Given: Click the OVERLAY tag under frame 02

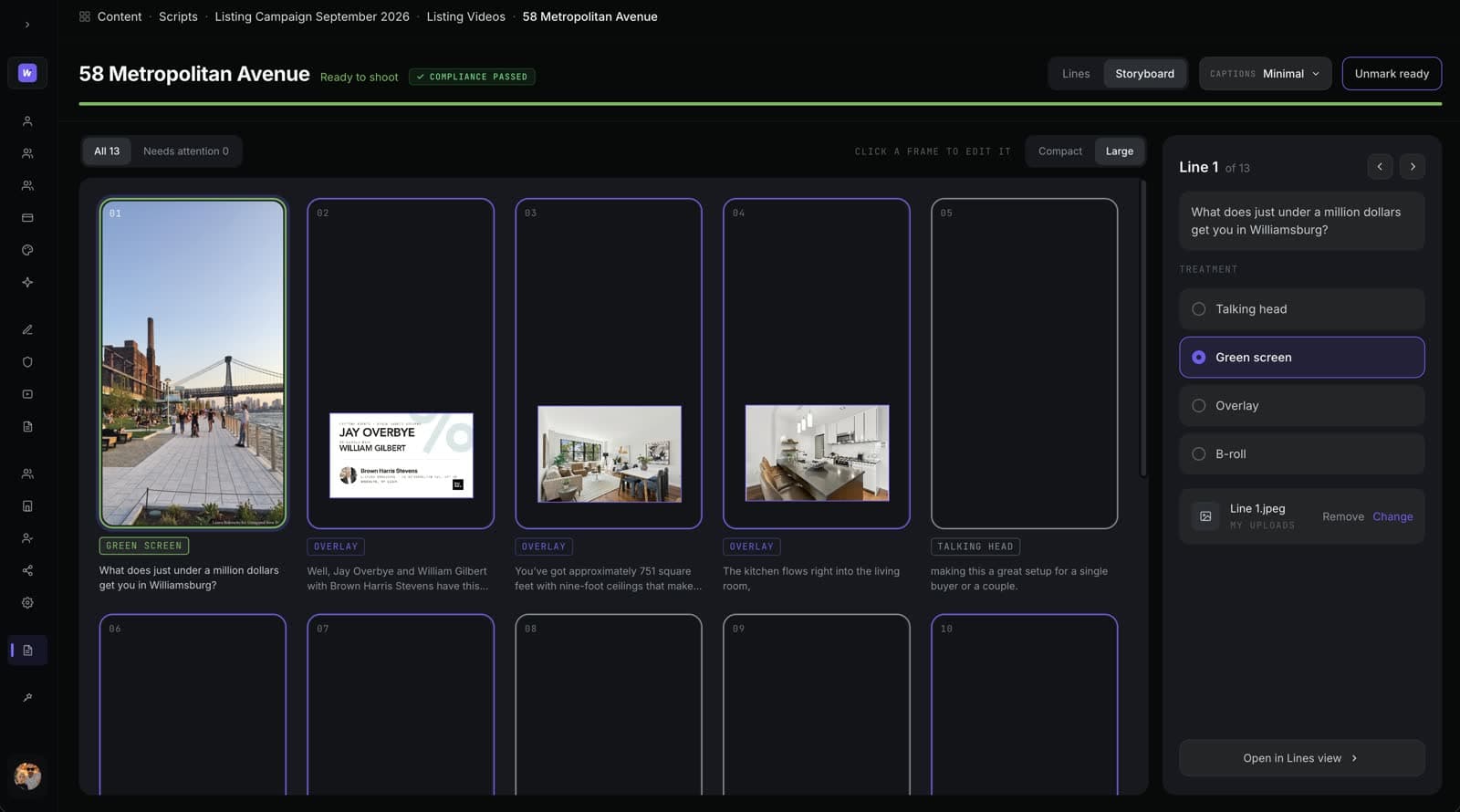Looking at the screenshot, I should point(336,547).
